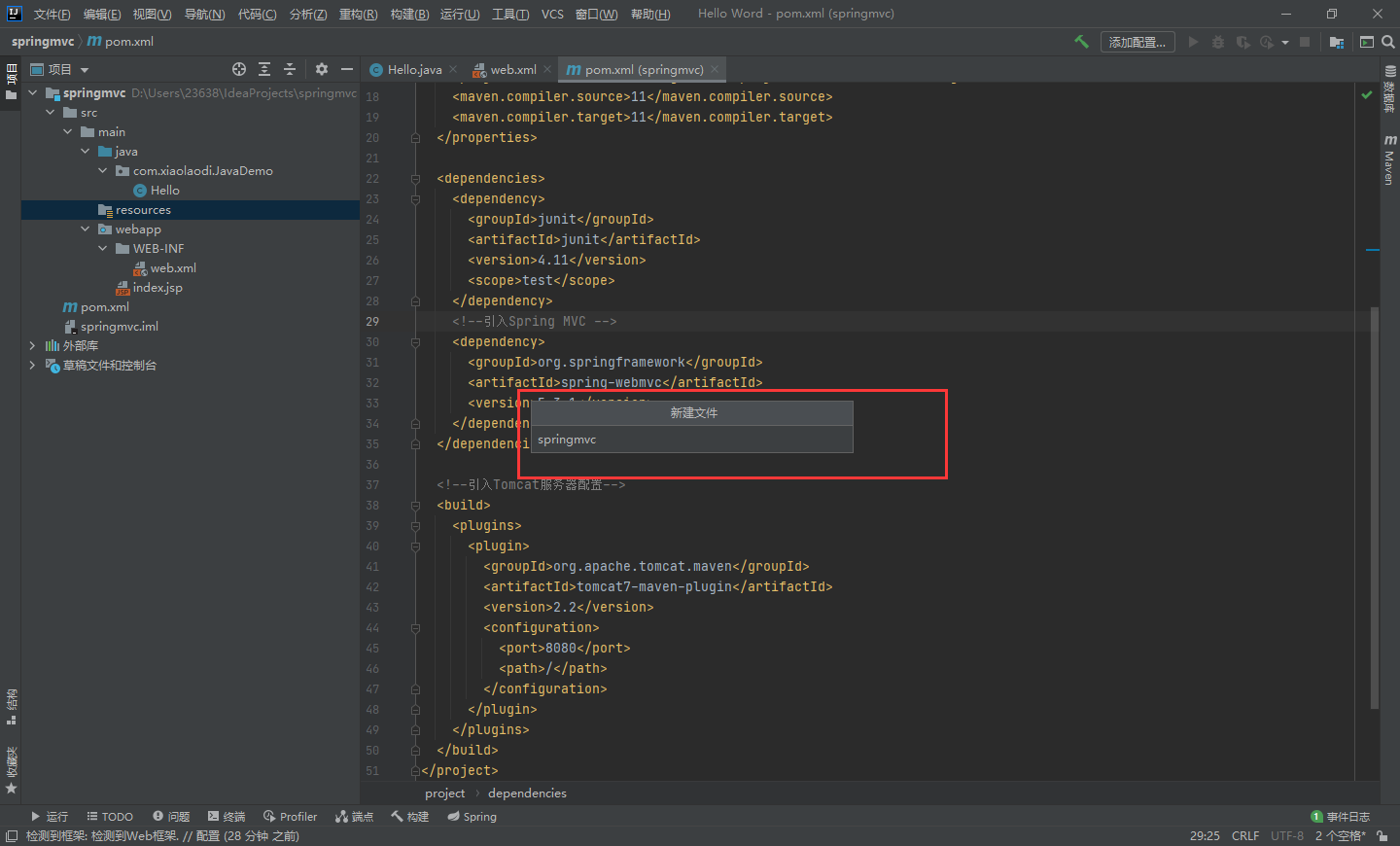The image size is (1400, 846).
Task: Open search with the magnifier icon
Action: [x=1385, y=42]
